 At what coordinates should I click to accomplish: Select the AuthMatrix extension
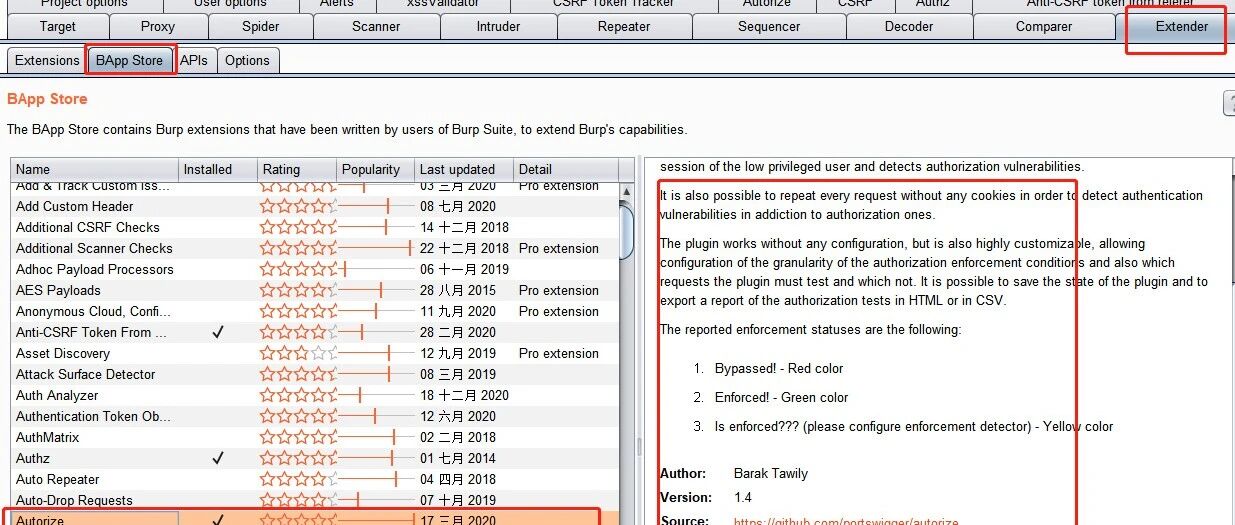[315, 437]
